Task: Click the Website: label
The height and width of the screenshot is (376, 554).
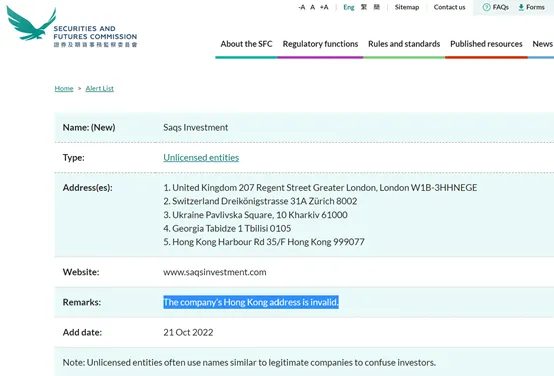Action: point(81,272)
